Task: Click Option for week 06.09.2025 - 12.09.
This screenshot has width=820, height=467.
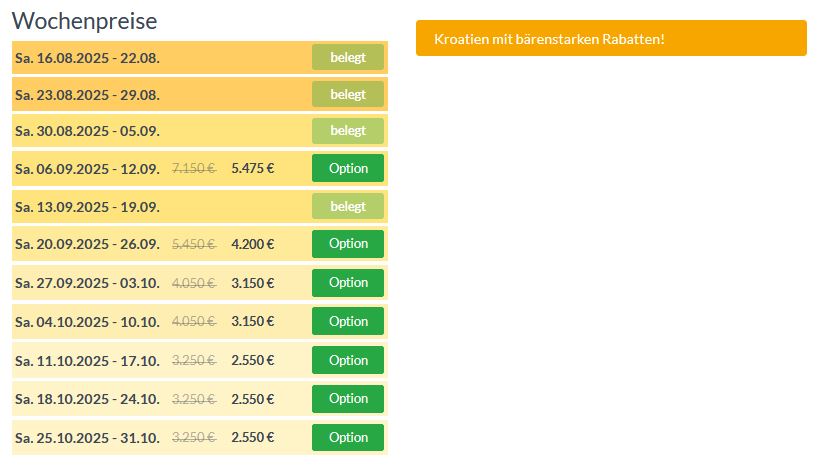Action: (x=348, y=168)
